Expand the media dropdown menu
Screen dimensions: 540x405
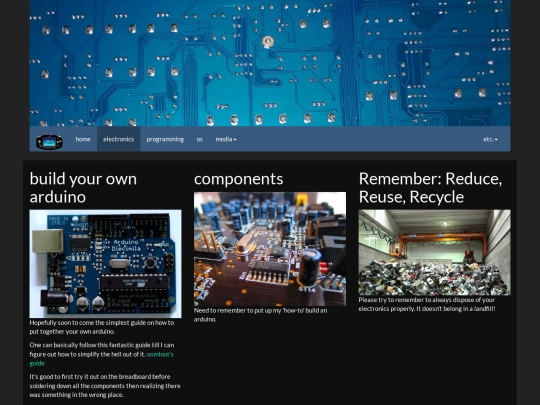click(226, 139)
